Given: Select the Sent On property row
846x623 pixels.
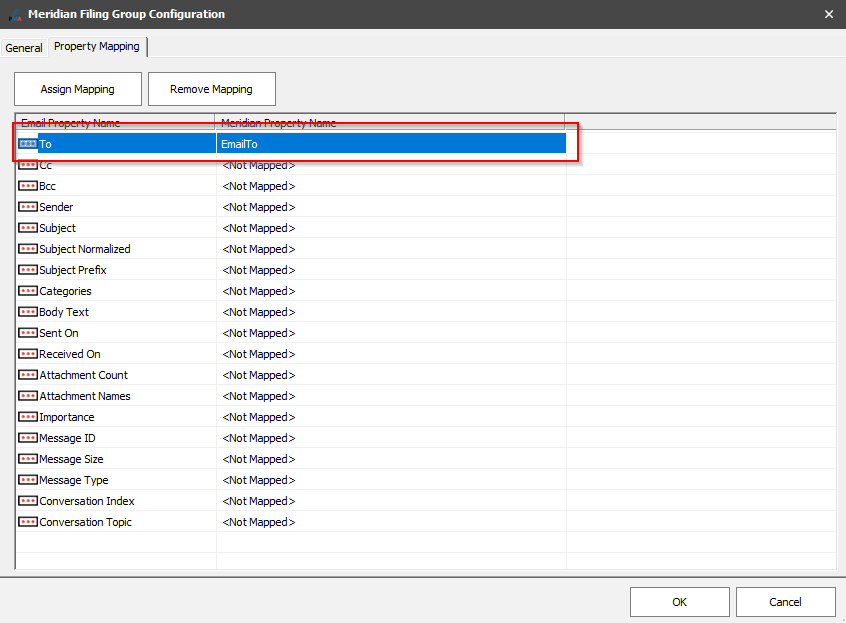Looking at the screenshot, I should point(291,333).
